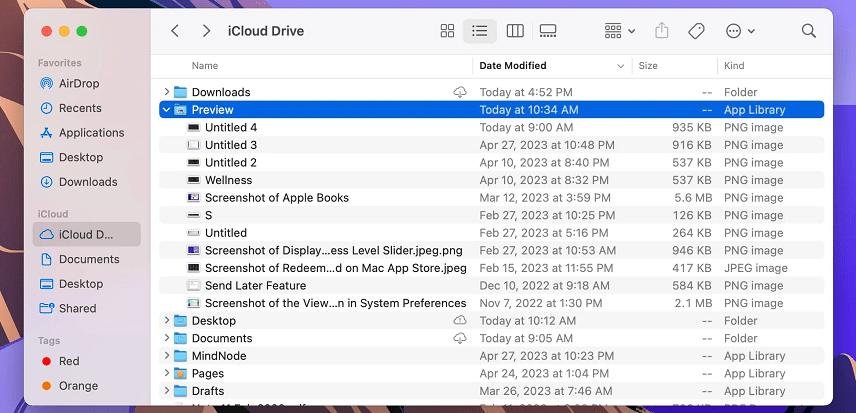Open the Tags toolbar button
Viewport: 856px width, 413px height.
(x=696, y=31)
